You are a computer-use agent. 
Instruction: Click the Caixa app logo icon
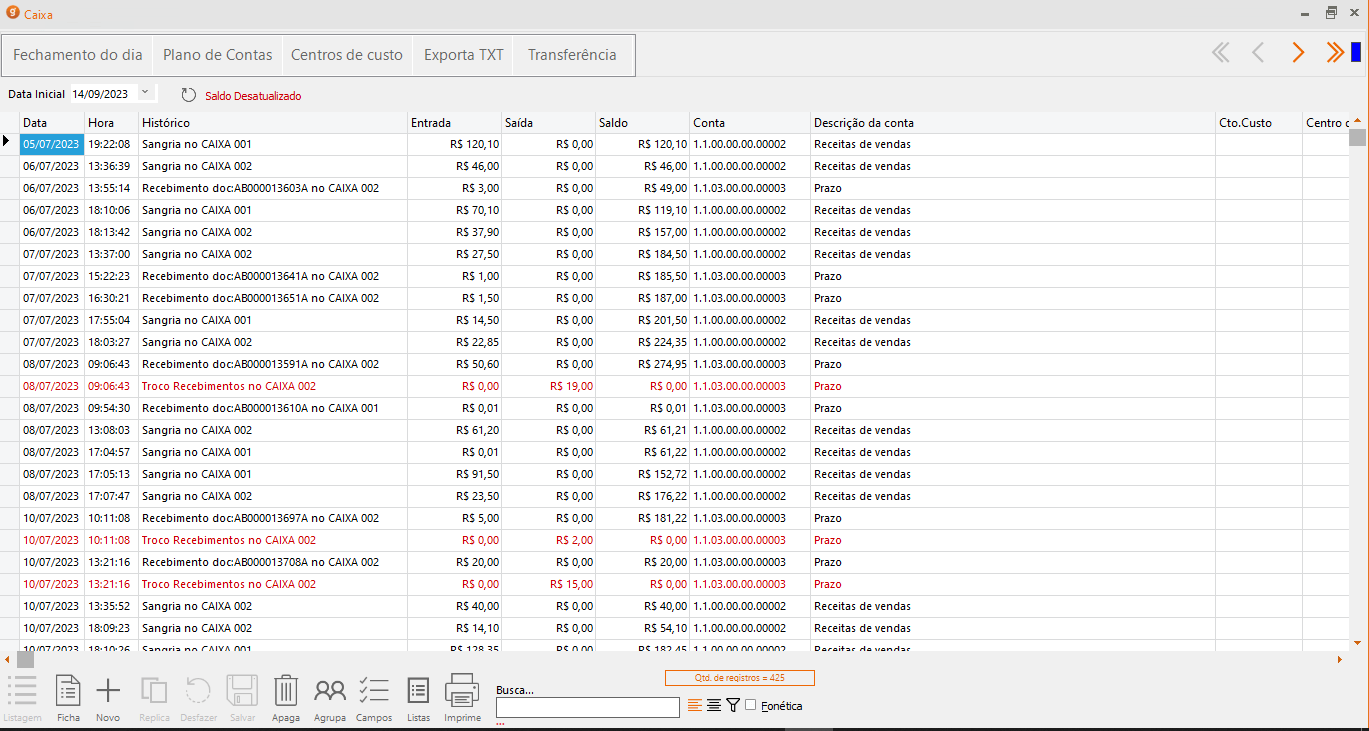12,14
